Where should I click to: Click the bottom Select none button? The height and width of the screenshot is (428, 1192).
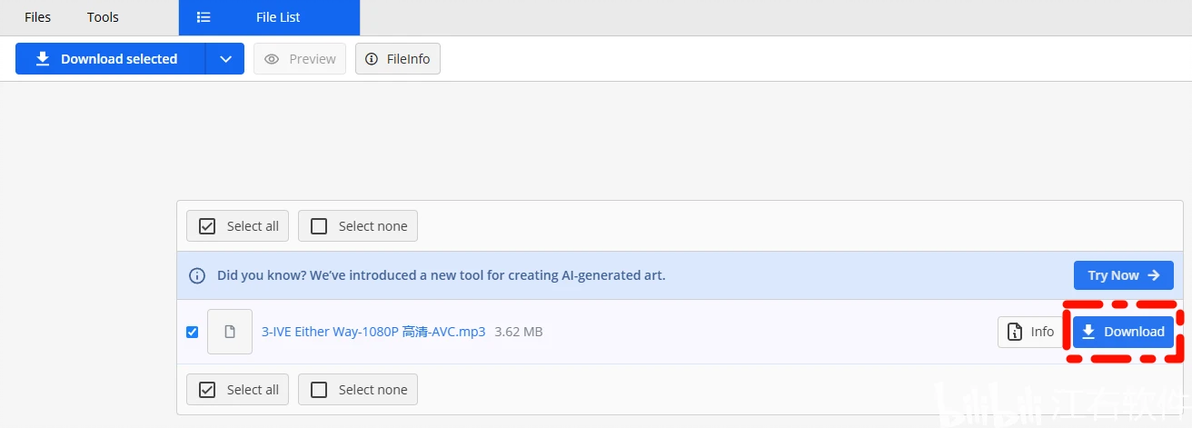[358, 389]
